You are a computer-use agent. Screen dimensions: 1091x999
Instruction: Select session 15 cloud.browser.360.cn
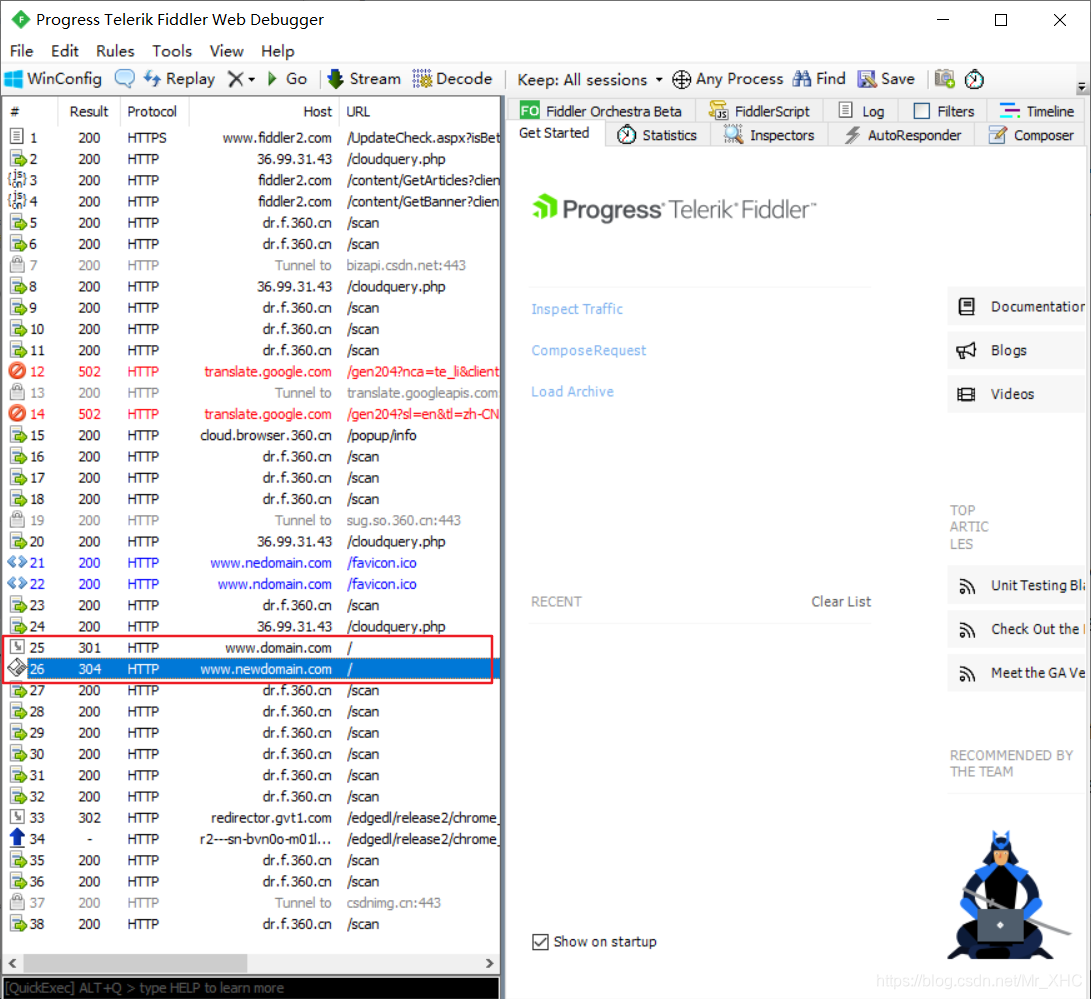pos(252,435)
